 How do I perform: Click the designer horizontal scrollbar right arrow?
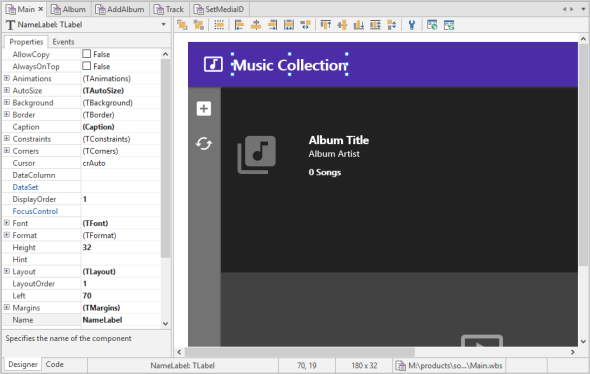click(573, 352)
